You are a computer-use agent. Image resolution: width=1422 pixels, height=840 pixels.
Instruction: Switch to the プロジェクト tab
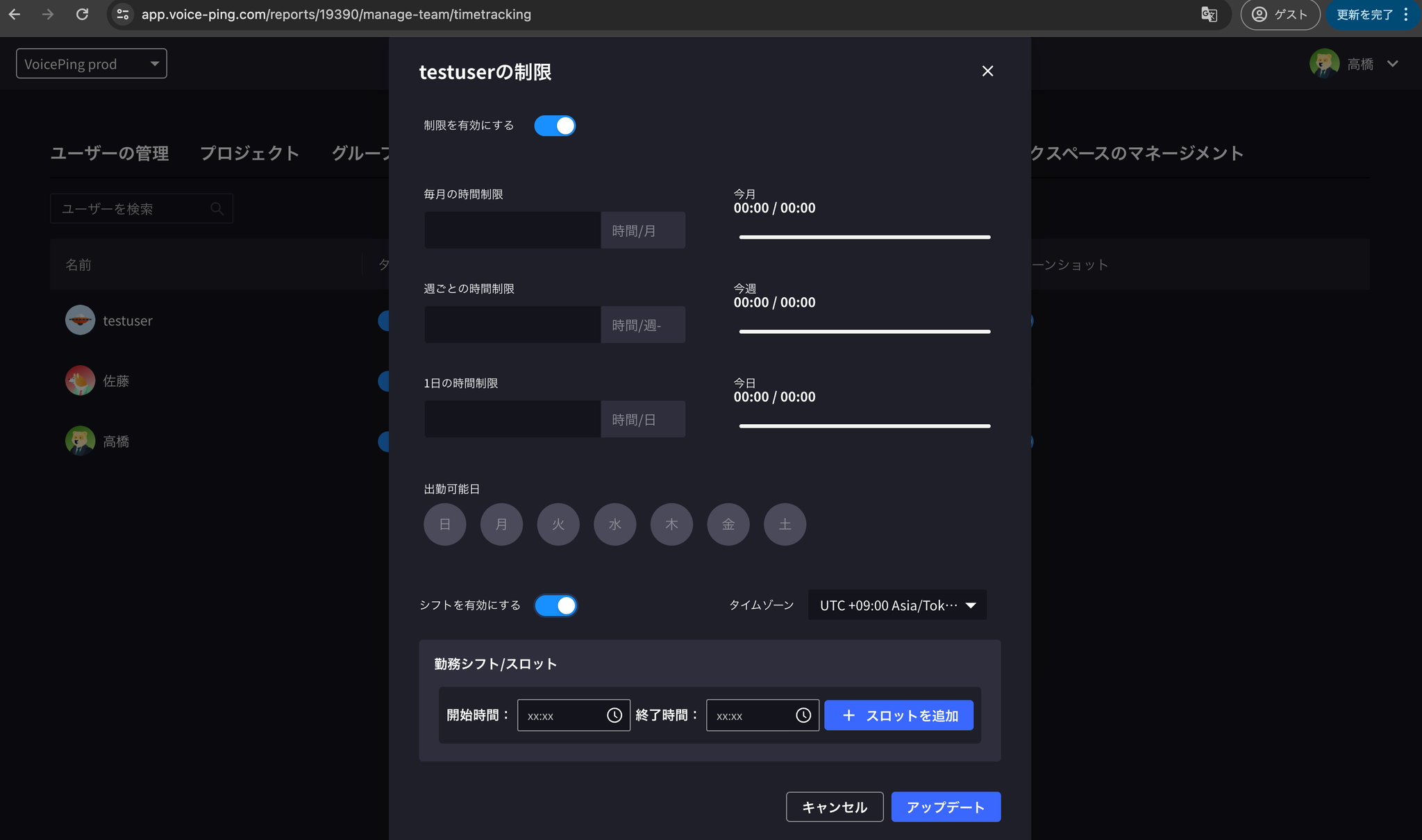click(250, 153)
